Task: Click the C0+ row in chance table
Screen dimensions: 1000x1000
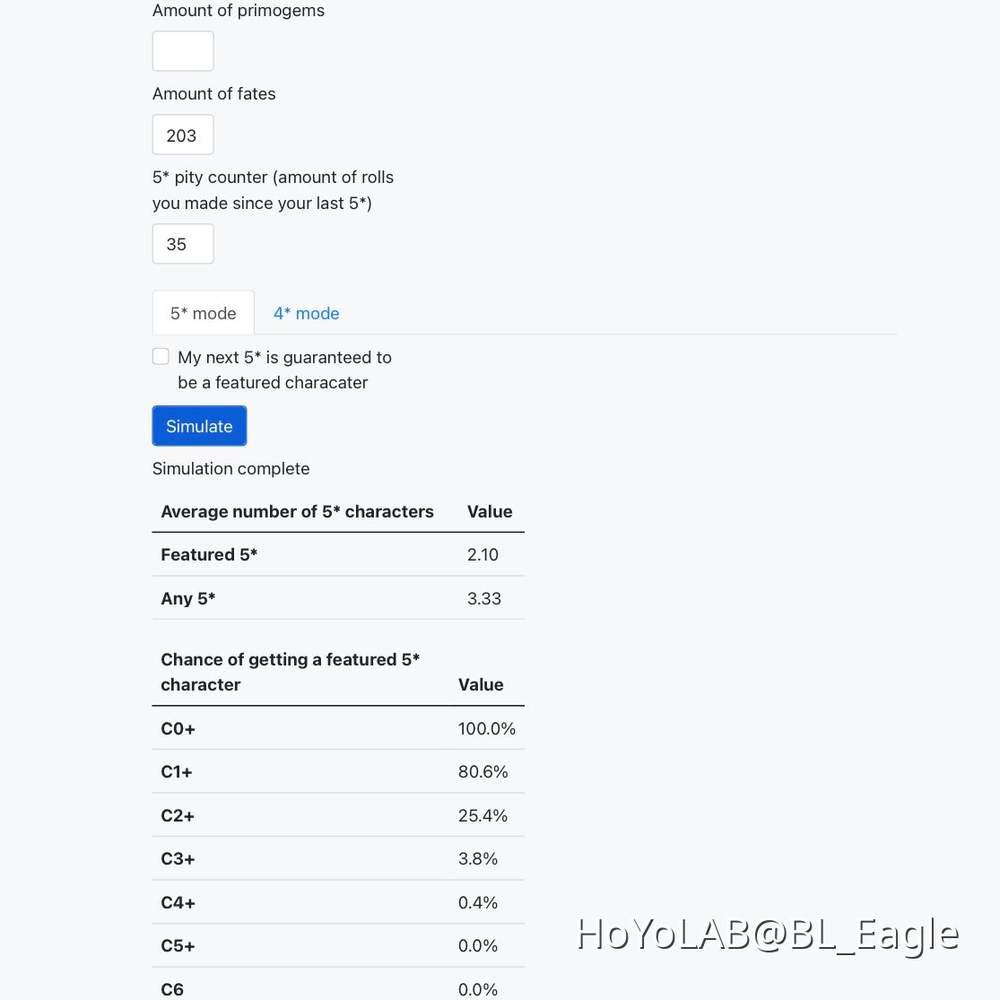Action: point(337,729)
